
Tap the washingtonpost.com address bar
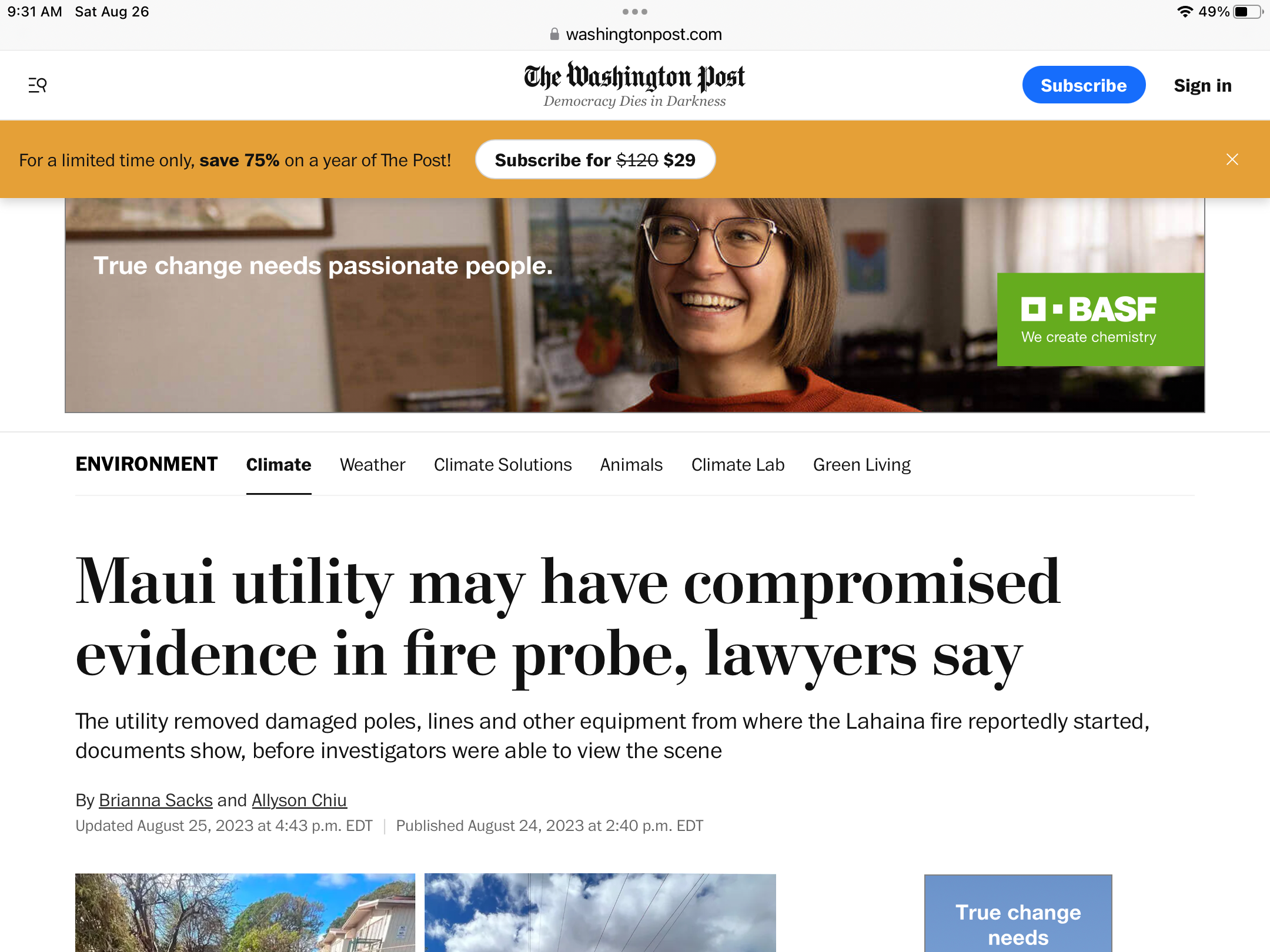tap(635, 34)
